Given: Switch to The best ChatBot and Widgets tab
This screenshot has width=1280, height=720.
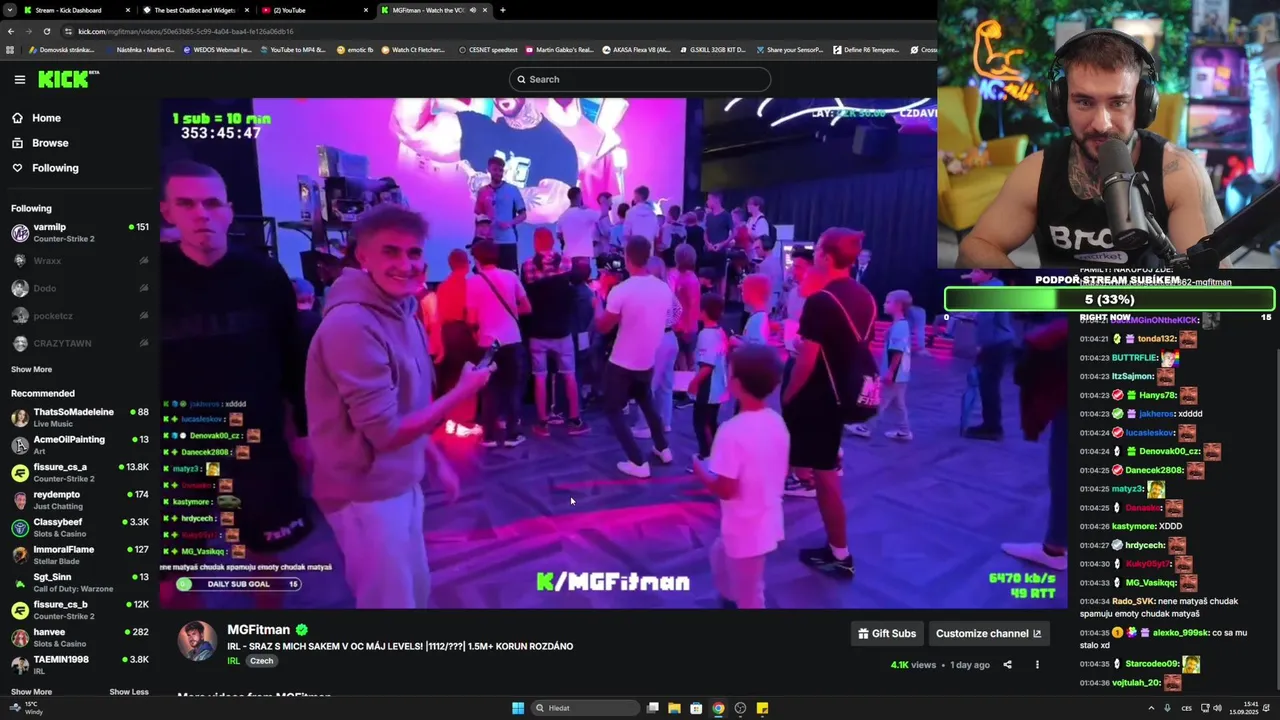Looking at the screenshot, I should click(195, 10).
